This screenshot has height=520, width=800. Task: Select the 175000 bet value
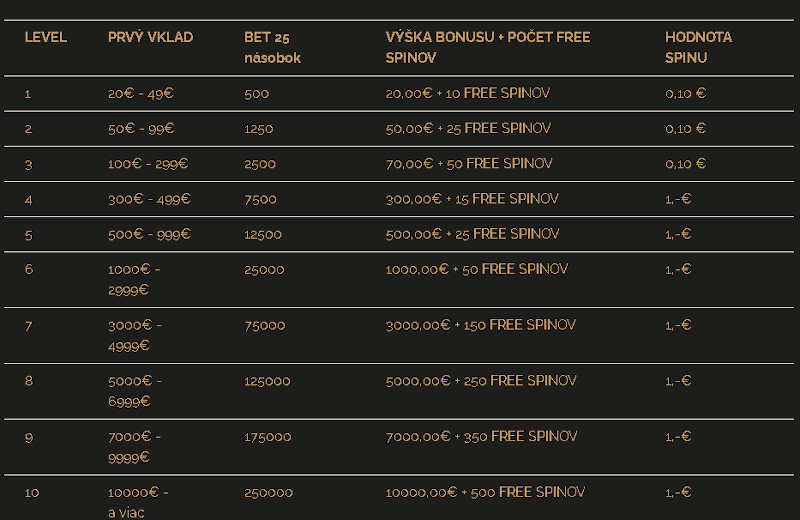coord(268,437)
